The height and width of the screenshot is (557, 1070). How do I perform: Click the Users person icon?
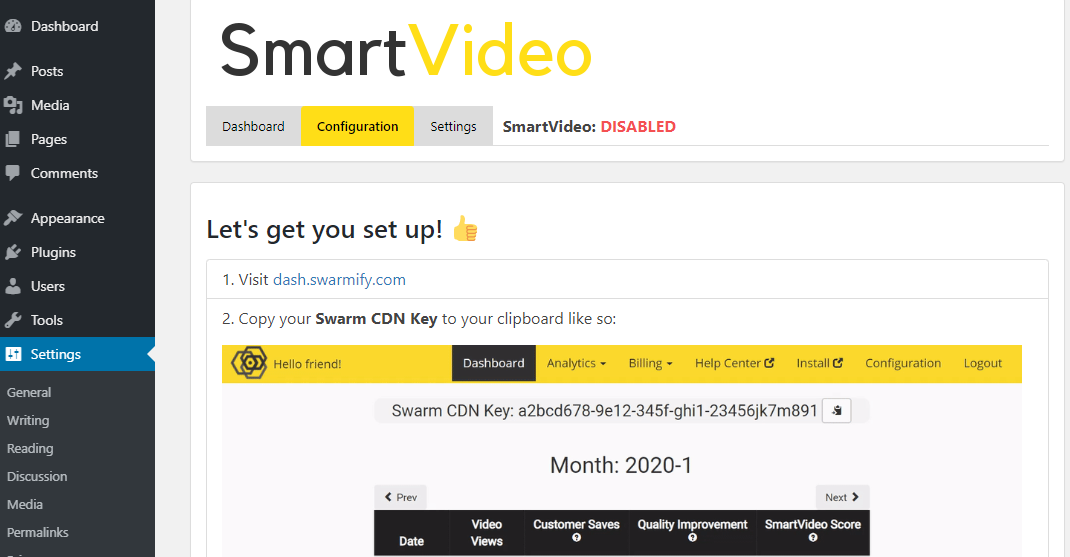(13, 287)
